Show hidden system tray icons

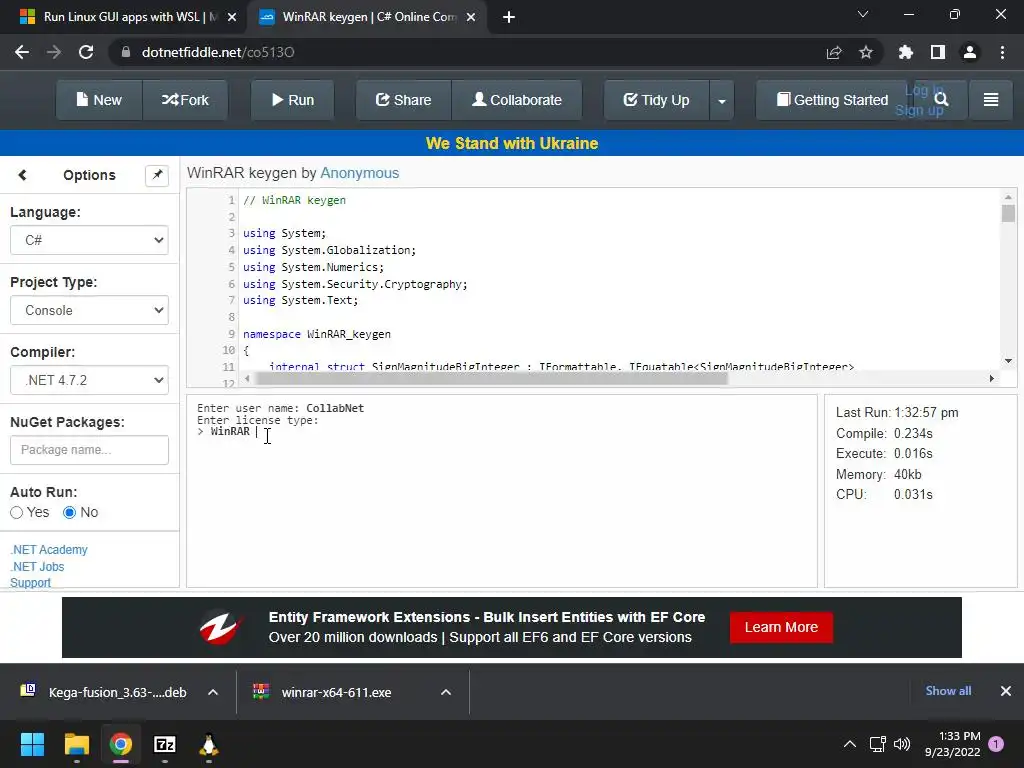coord(850,744)
